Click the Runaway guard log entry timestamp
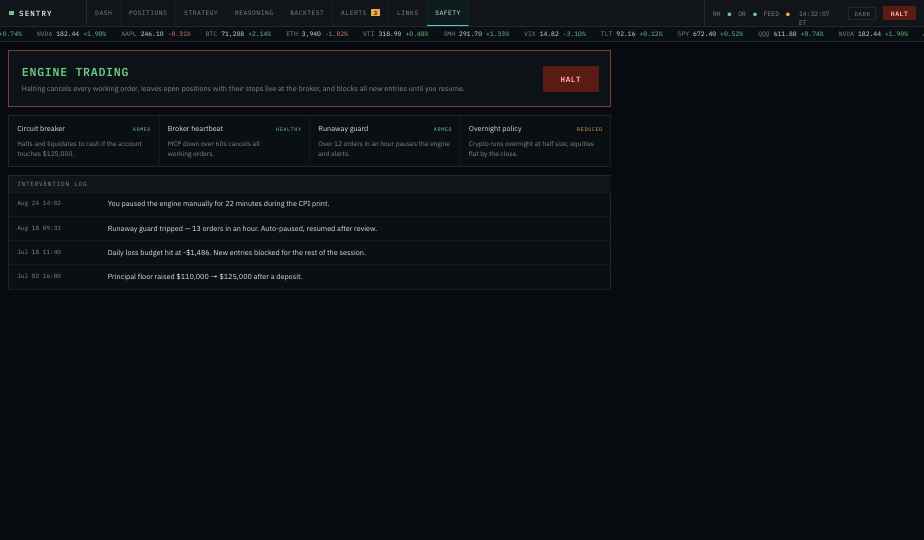Image resolution: width=924 pixels, height=540 pixels. [39, 228]
